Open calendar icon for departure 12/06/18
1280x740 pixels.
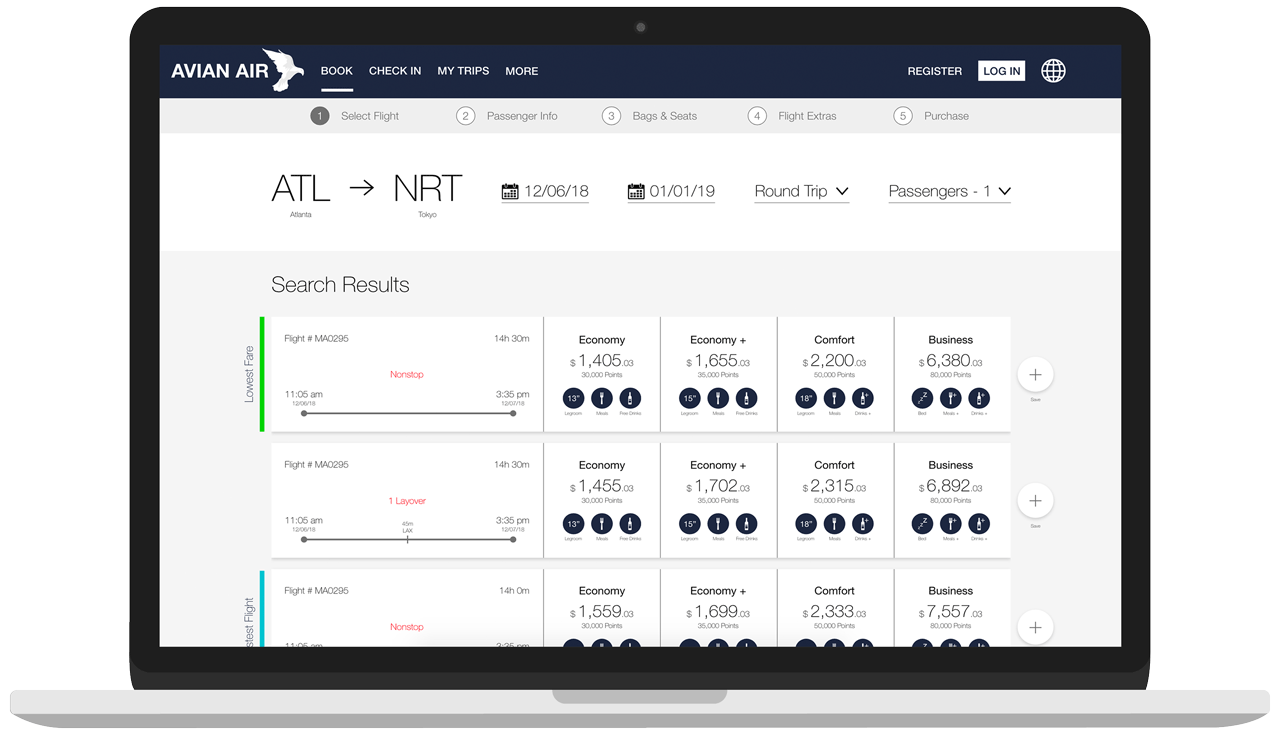click(x=510, y=191)
